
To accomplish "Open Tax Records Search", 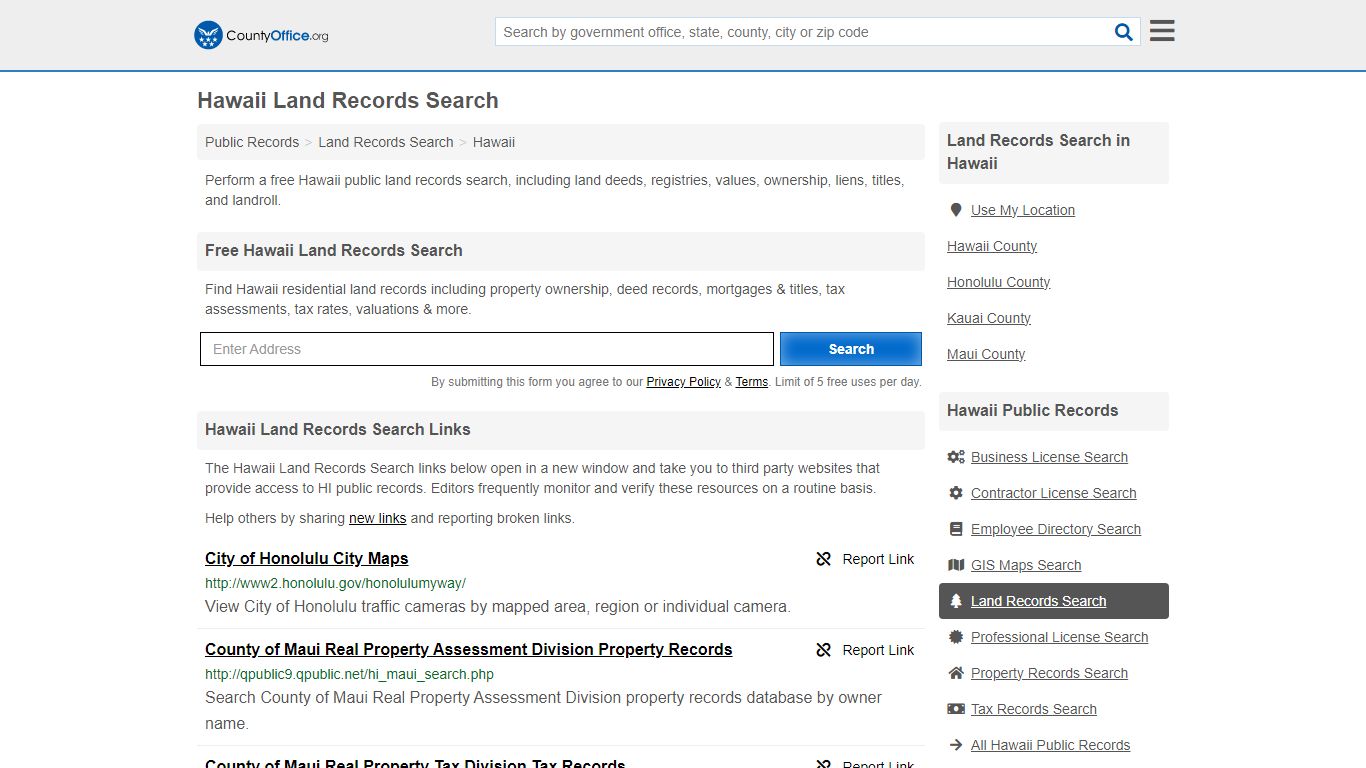I will click(x=1034, y=709).
